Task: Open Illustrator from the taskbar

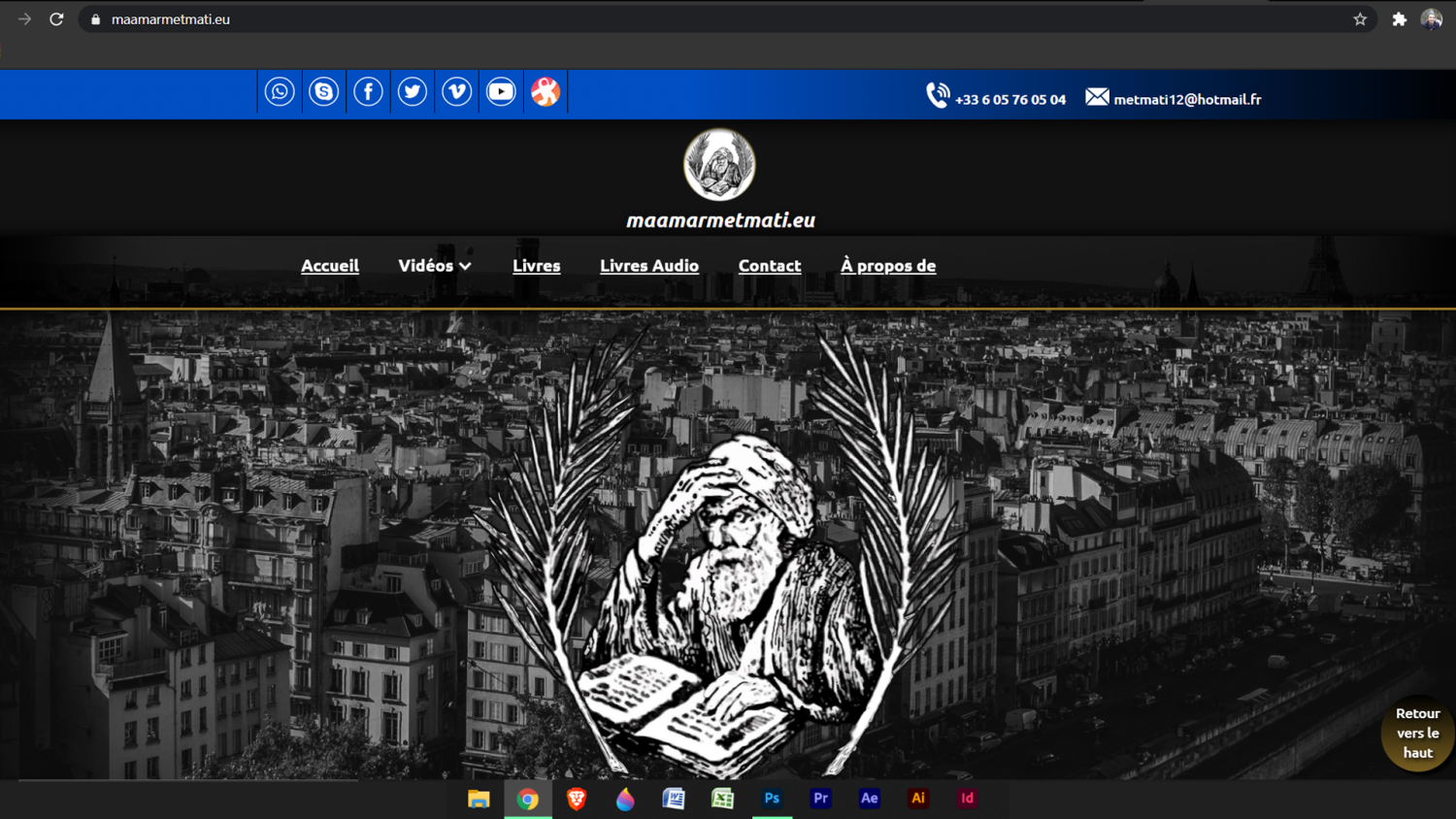Action: coord(917,799)
